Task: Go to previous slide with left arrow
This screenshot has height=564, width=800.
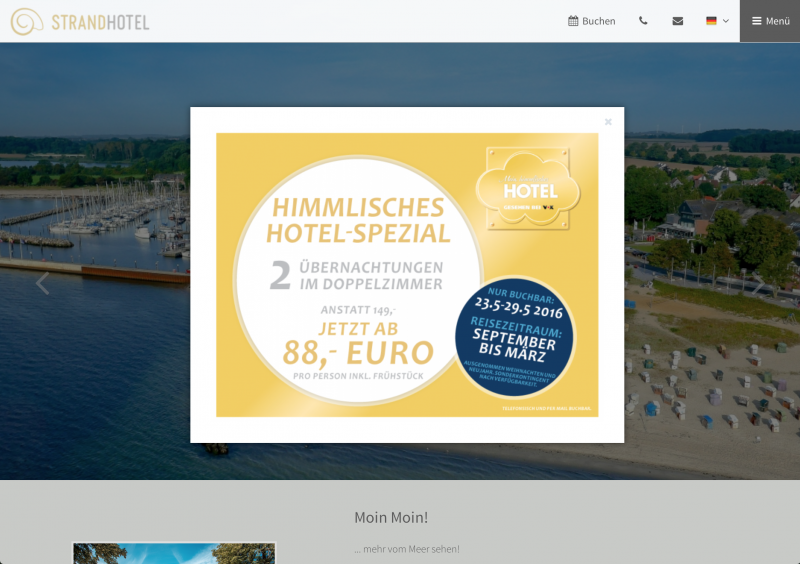Action: [x=42, y=283]
